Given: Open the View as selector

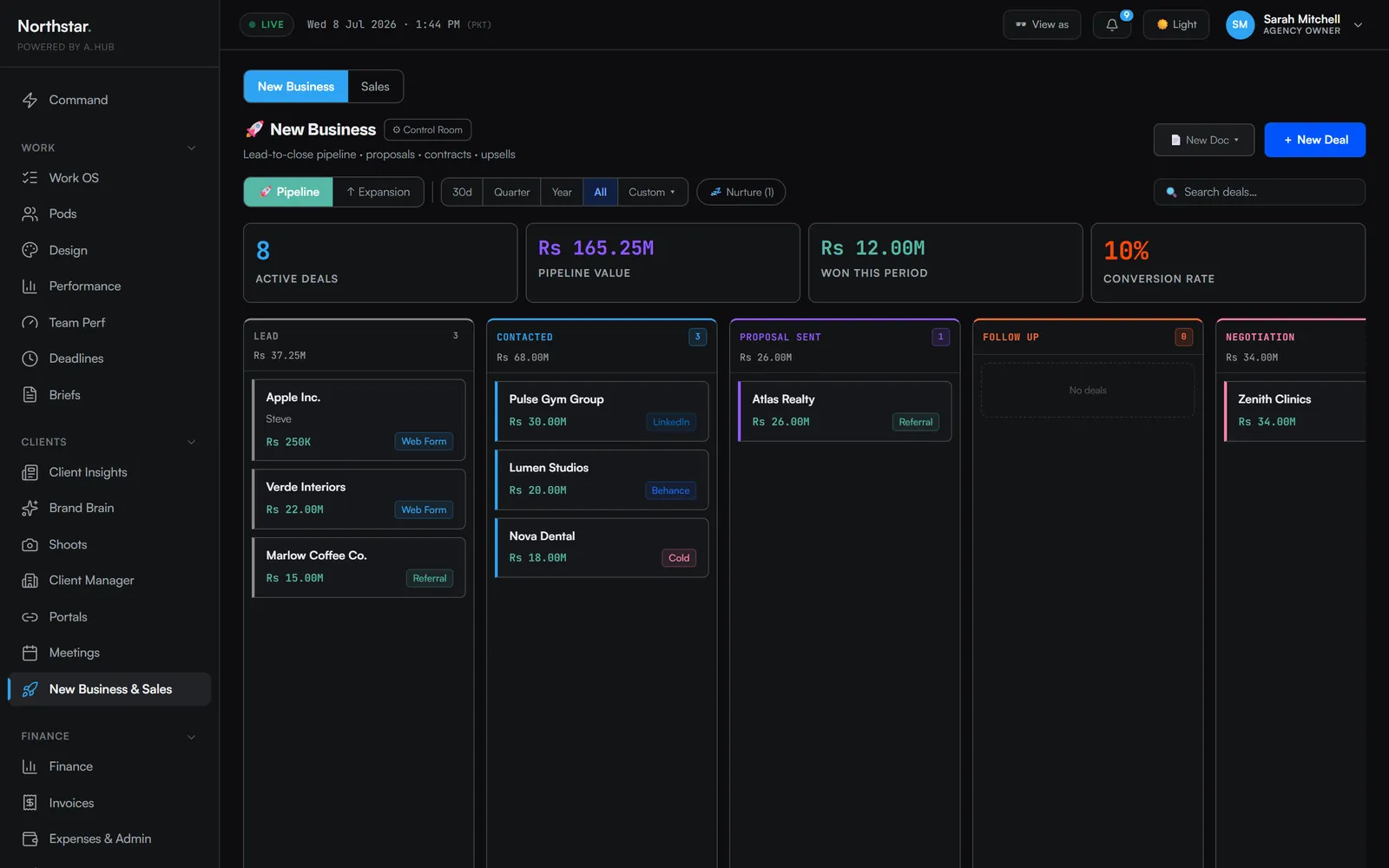Looking at the screenshot, I should pos(1042,24).
